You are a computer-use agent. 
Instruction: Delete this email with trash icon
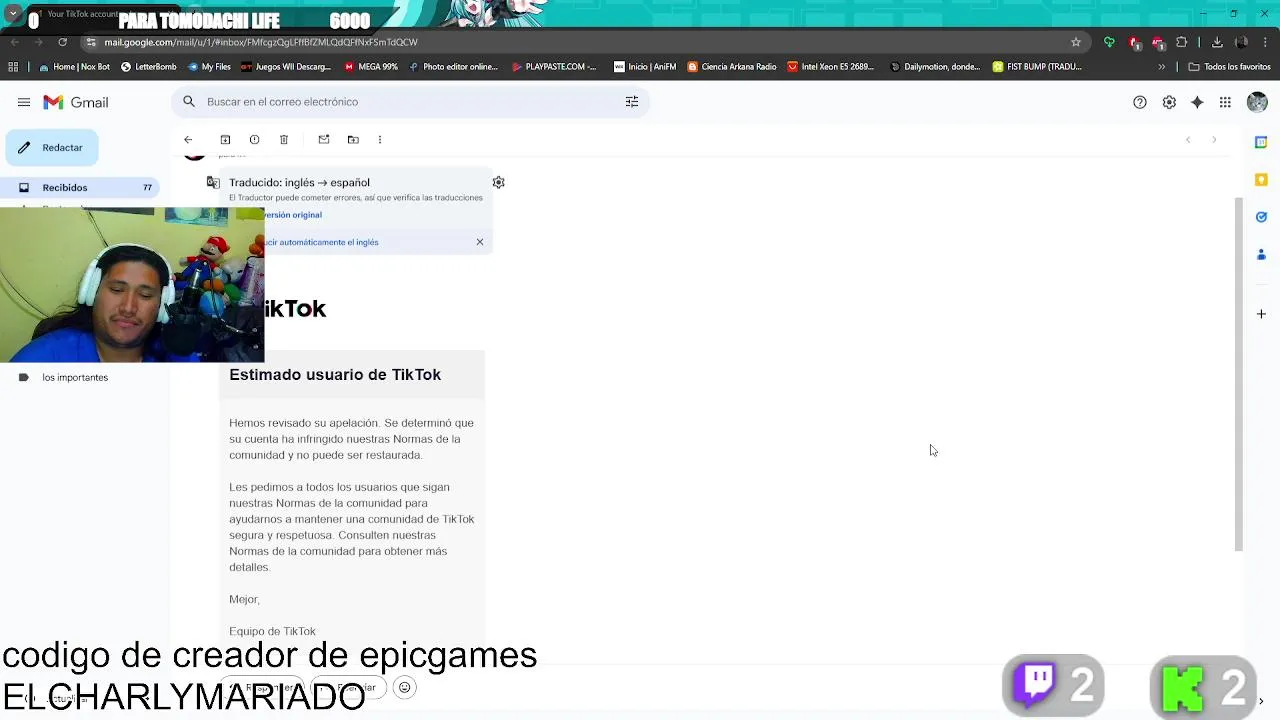[284, 140]
